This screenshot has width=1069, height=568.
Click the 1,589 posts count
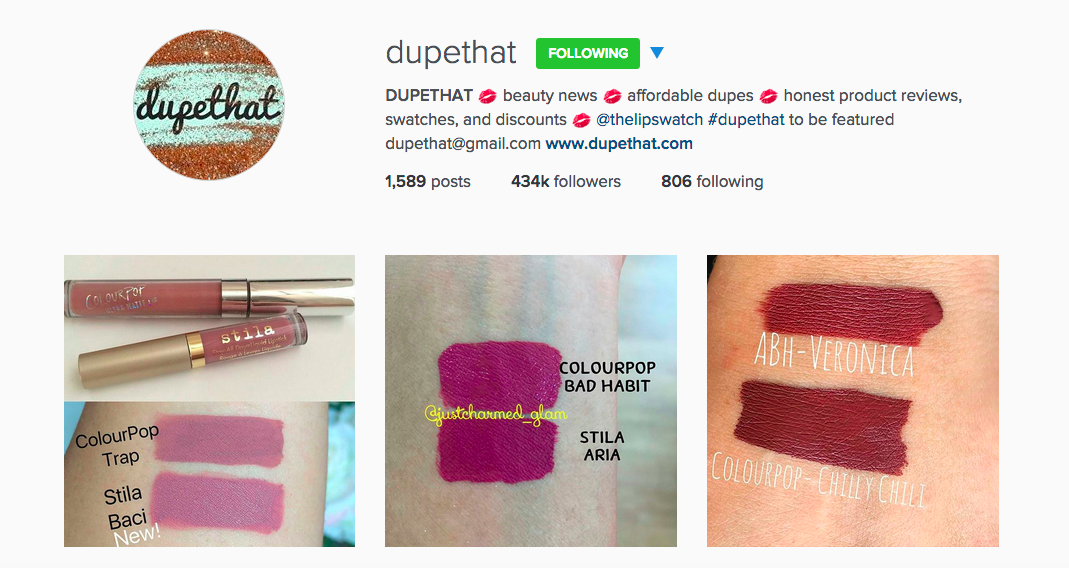[427, 181]
